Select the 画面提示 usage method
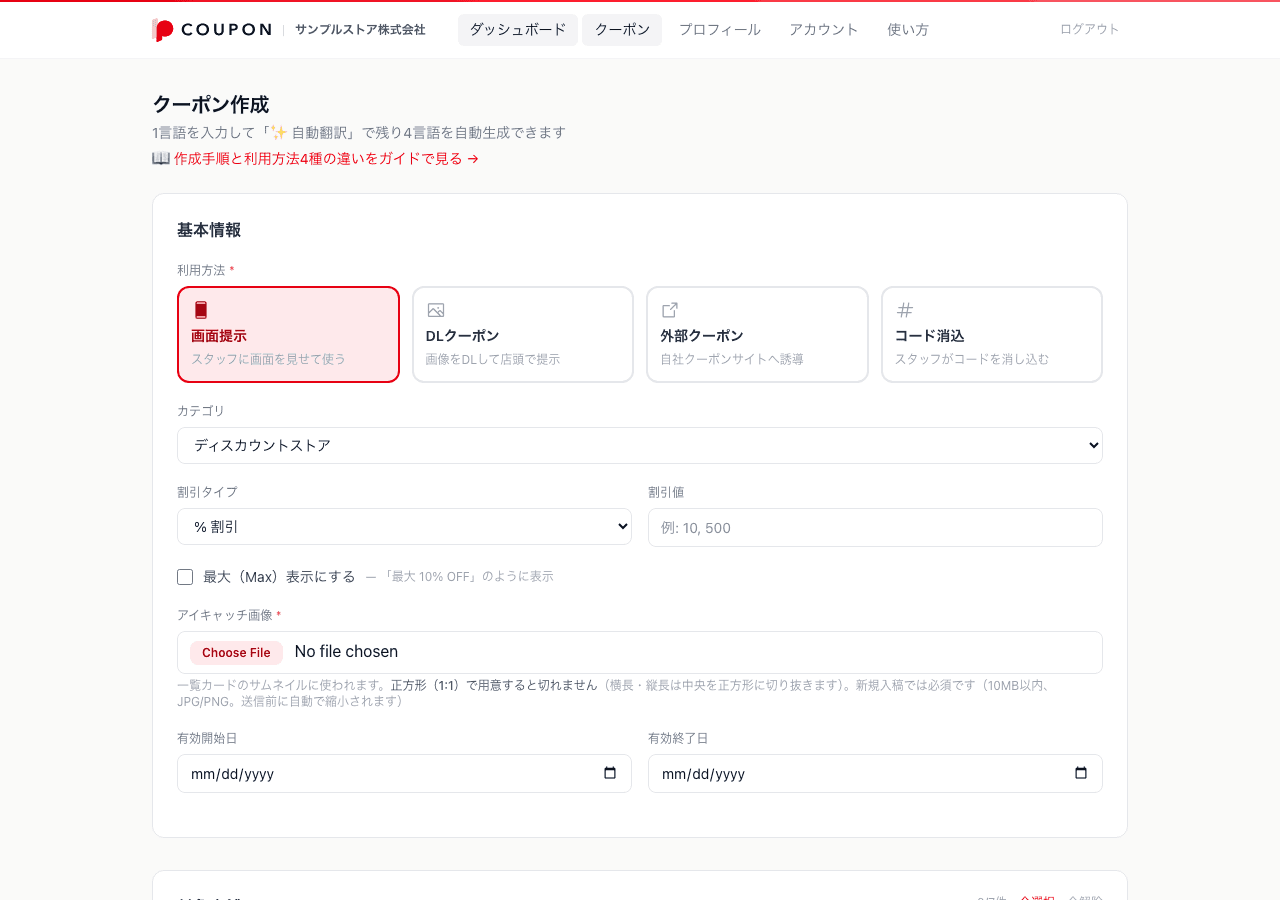1280x900 pixels. tap(288, 335)
